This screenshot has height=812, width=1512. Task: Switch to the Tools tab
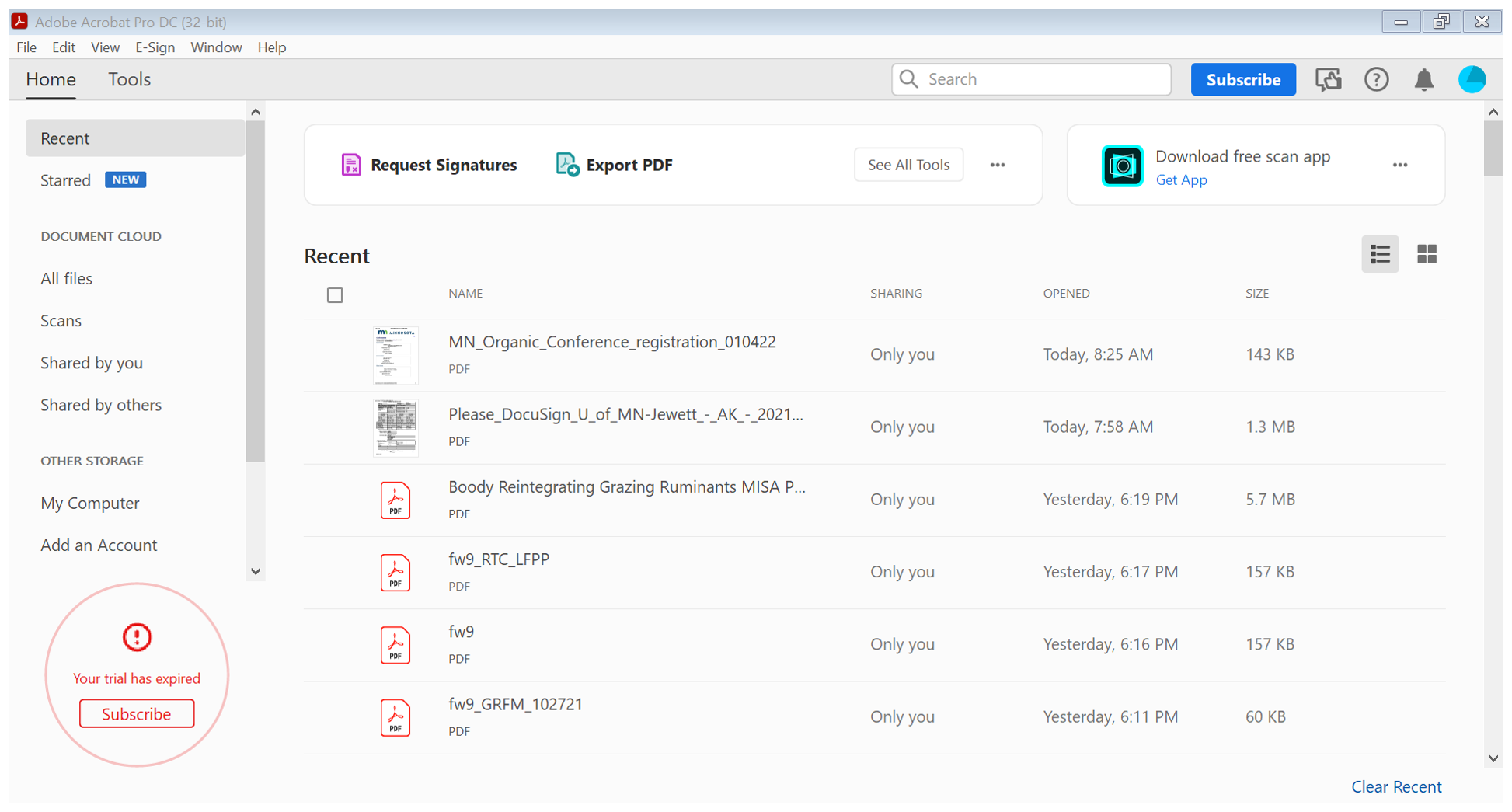(129, 79)
